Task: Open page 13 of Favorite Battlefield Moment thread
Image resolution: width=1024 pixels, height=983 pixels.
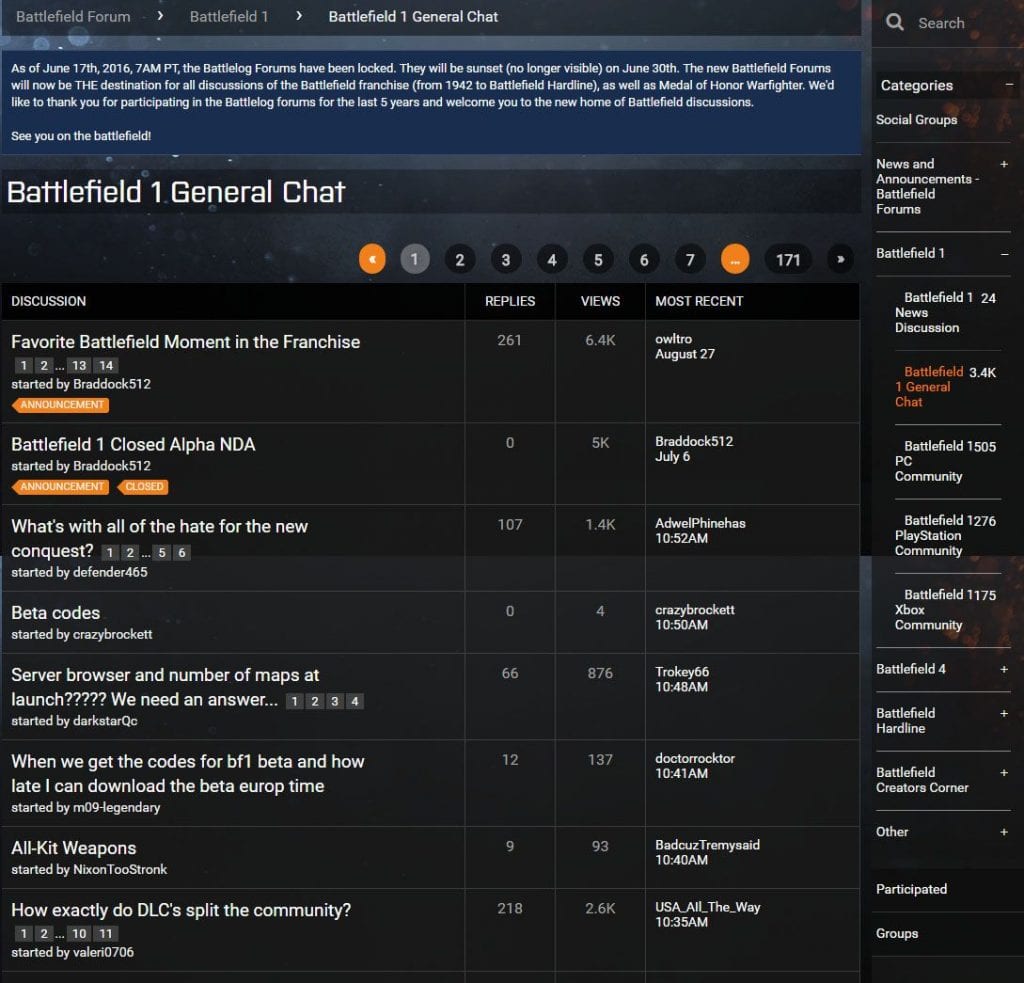Action: (79, 366)
